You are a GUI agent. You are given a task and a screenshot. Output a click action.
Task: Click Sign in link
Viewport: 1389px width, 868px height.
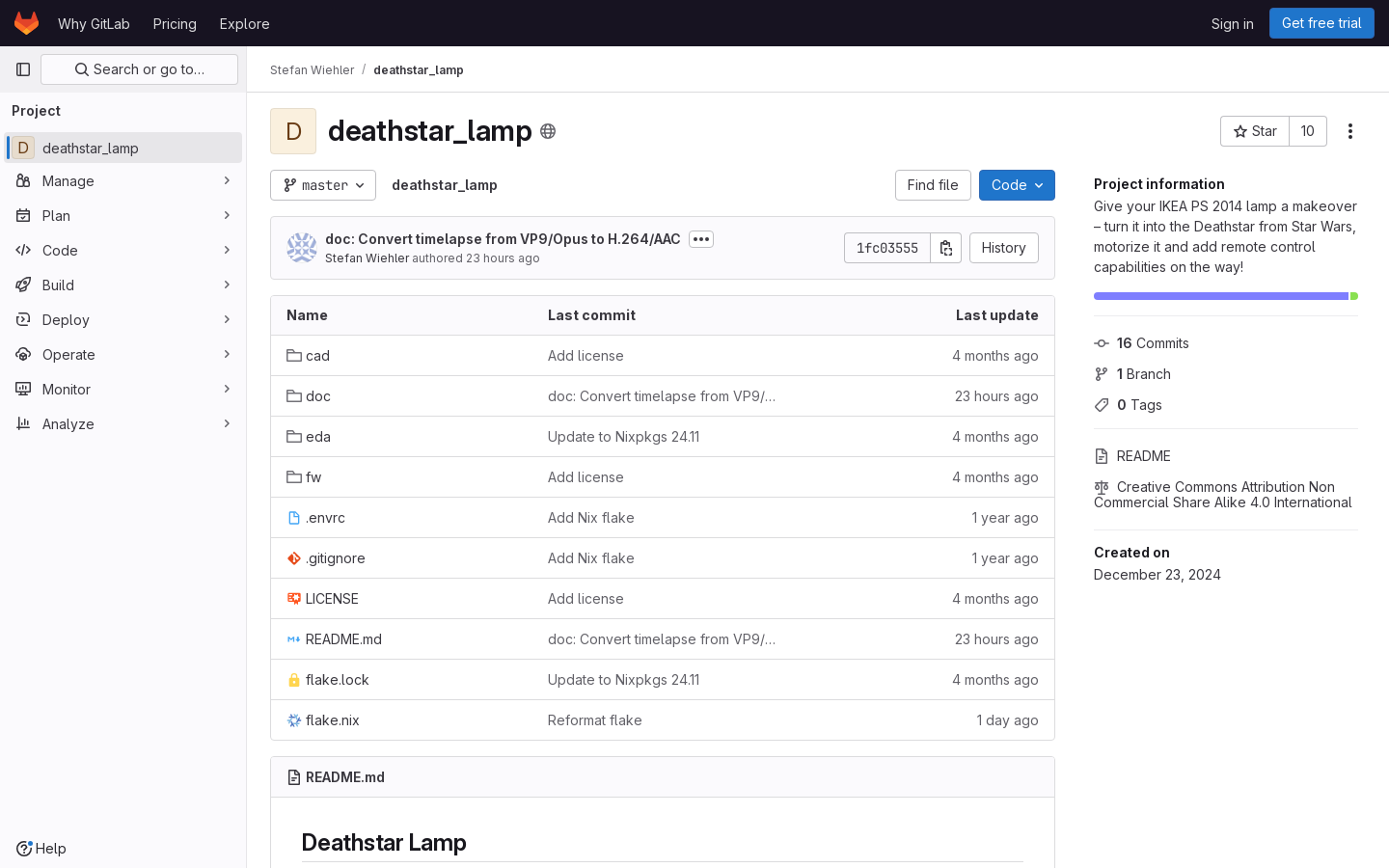pos(1233,23)
